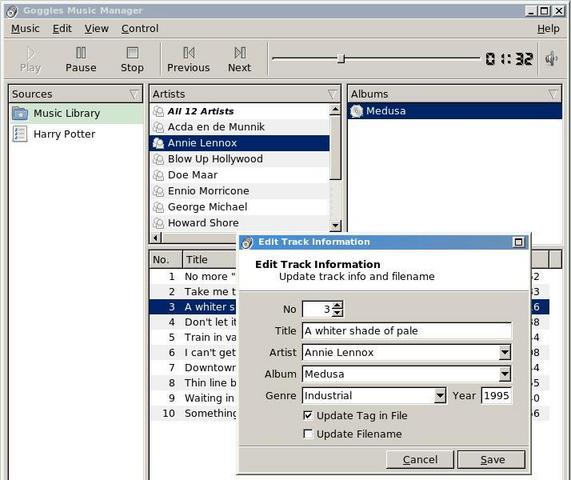Open the Music menu
The image size is (571, 480).
[25, 28]
